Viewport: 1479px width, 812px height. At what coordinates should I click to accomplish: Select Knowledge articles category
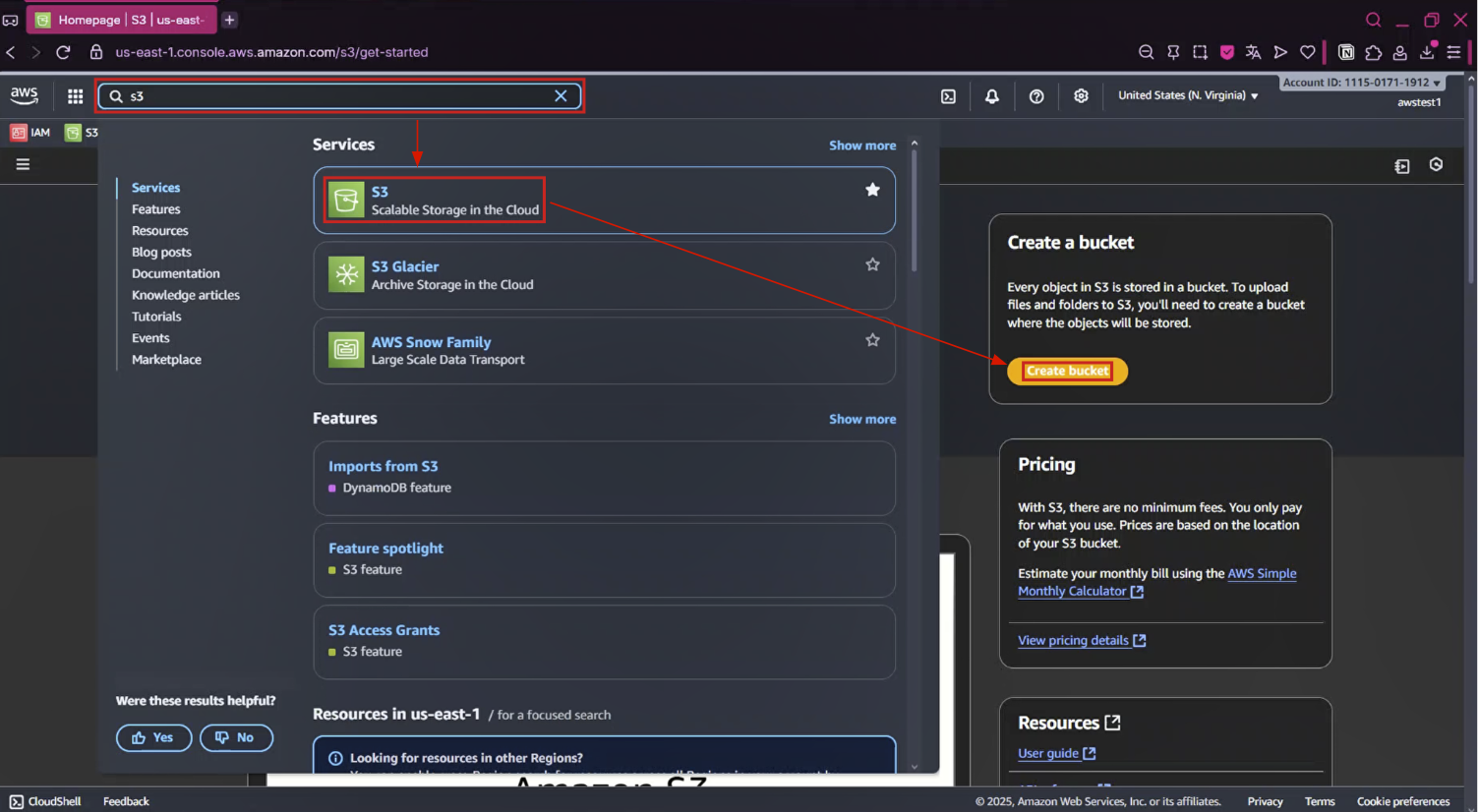pyautogui.click(x=185, y=295)
